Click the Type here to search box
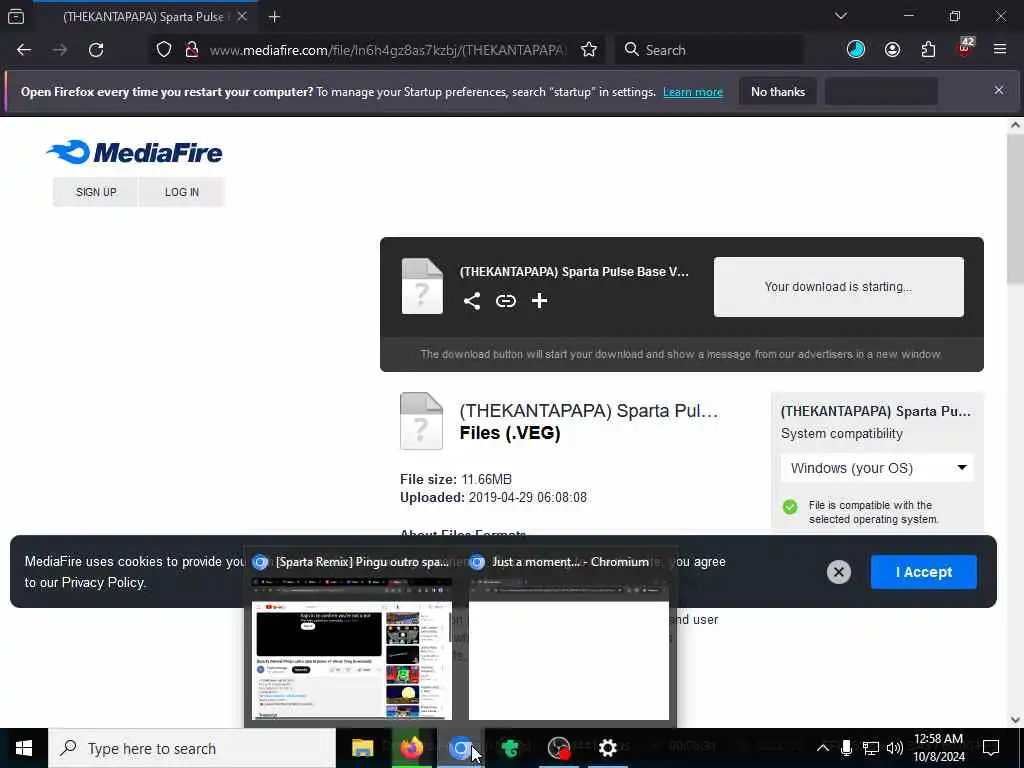 [192, 748]
